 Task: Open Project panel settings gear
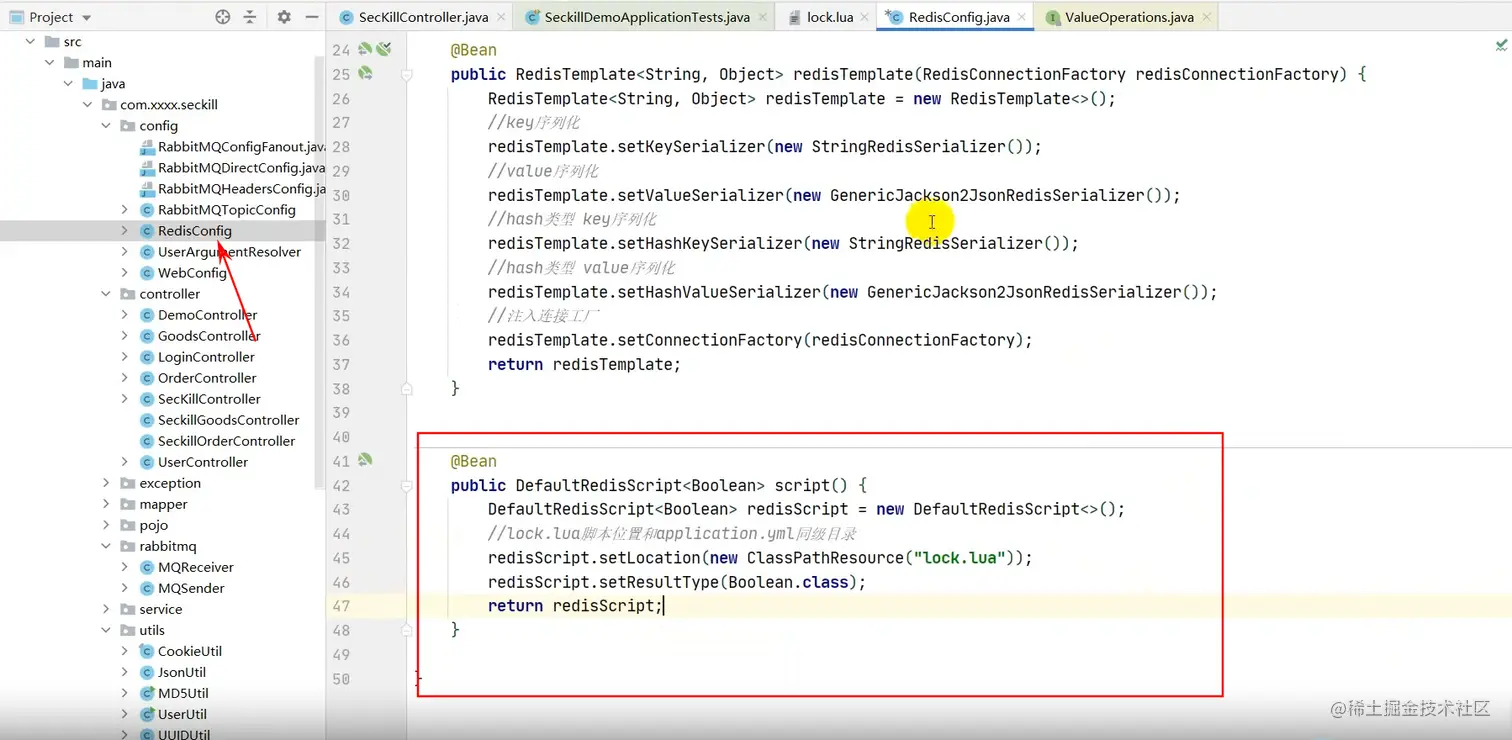coord(284,17)
